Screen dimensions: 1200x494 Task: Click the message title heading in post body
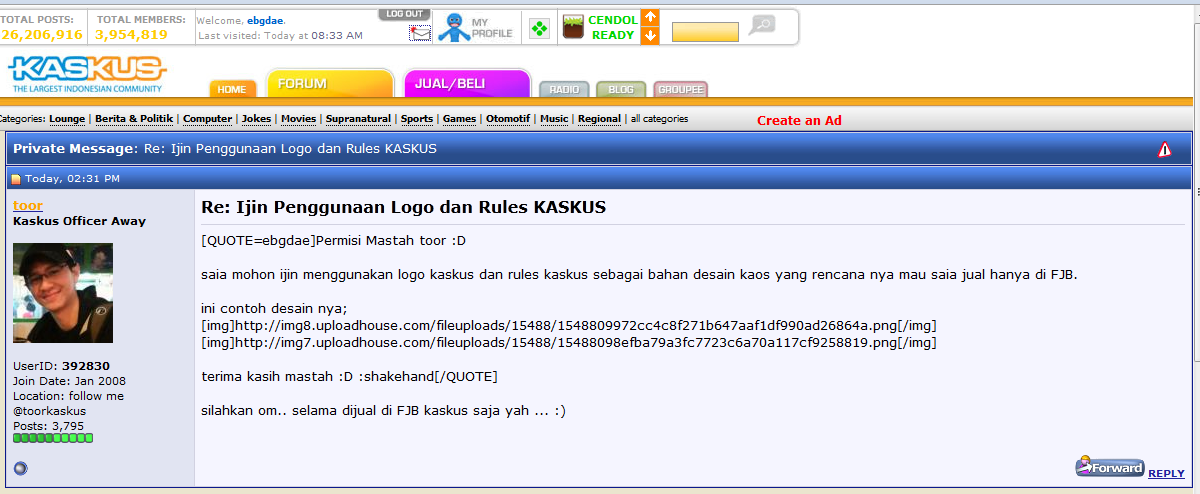tap(404, 207)
